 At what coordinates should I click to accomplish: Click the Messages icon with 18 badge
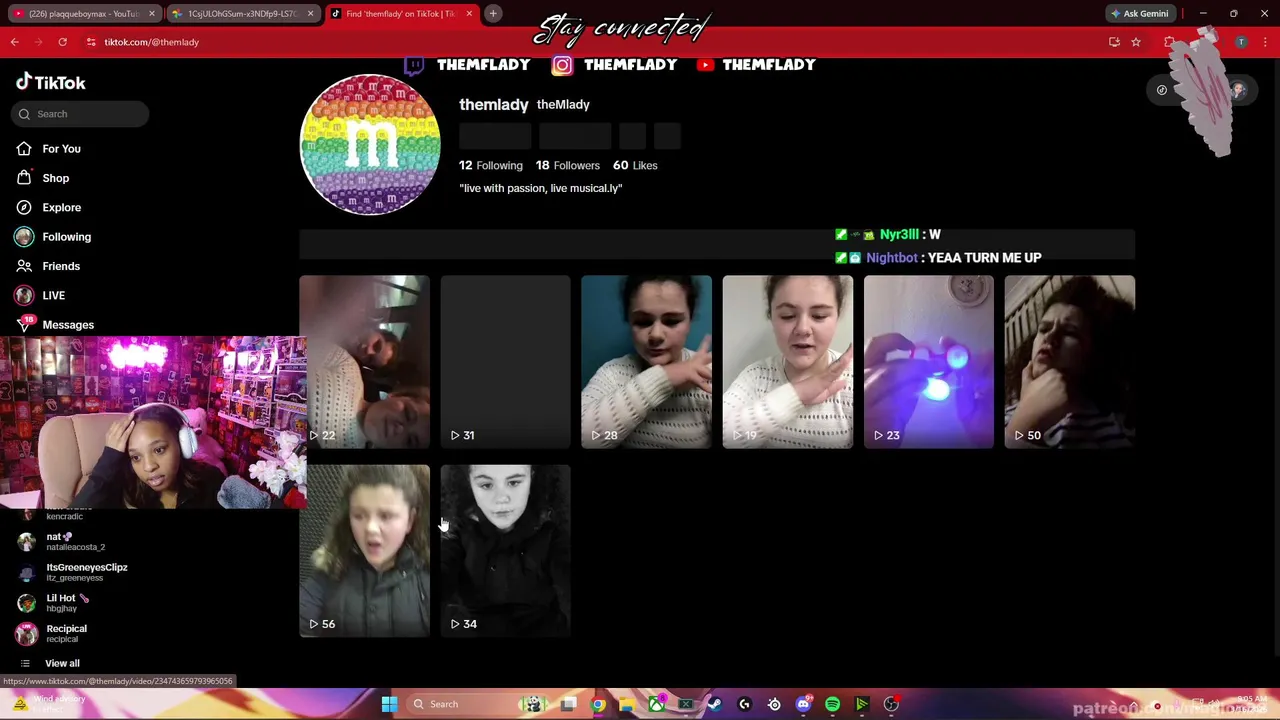click(24, 324)
